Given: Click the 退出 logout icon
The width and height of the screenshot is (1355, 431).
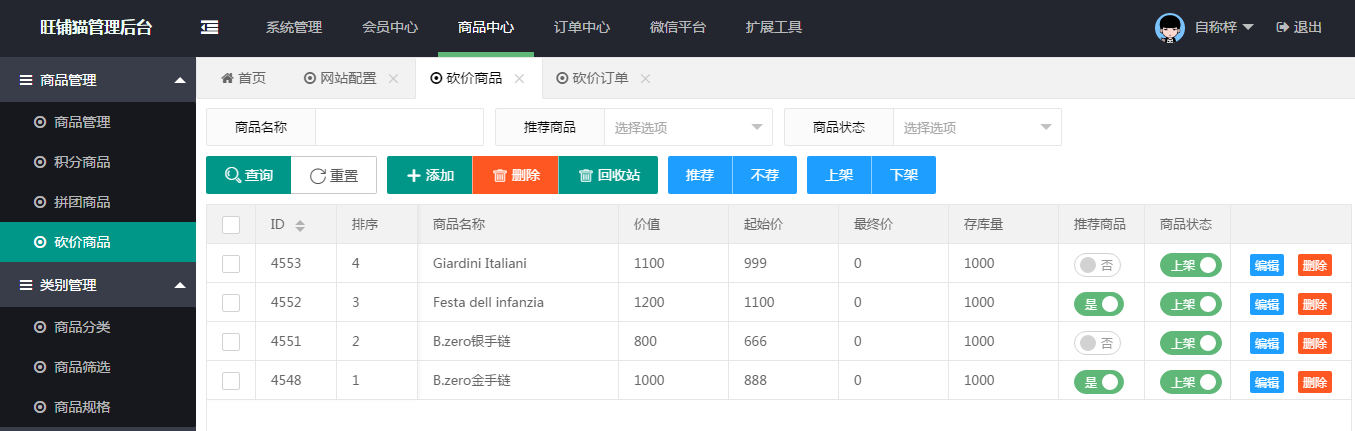Looking at the screenshot, I should pyautogui.click(x=1282, y=28).
